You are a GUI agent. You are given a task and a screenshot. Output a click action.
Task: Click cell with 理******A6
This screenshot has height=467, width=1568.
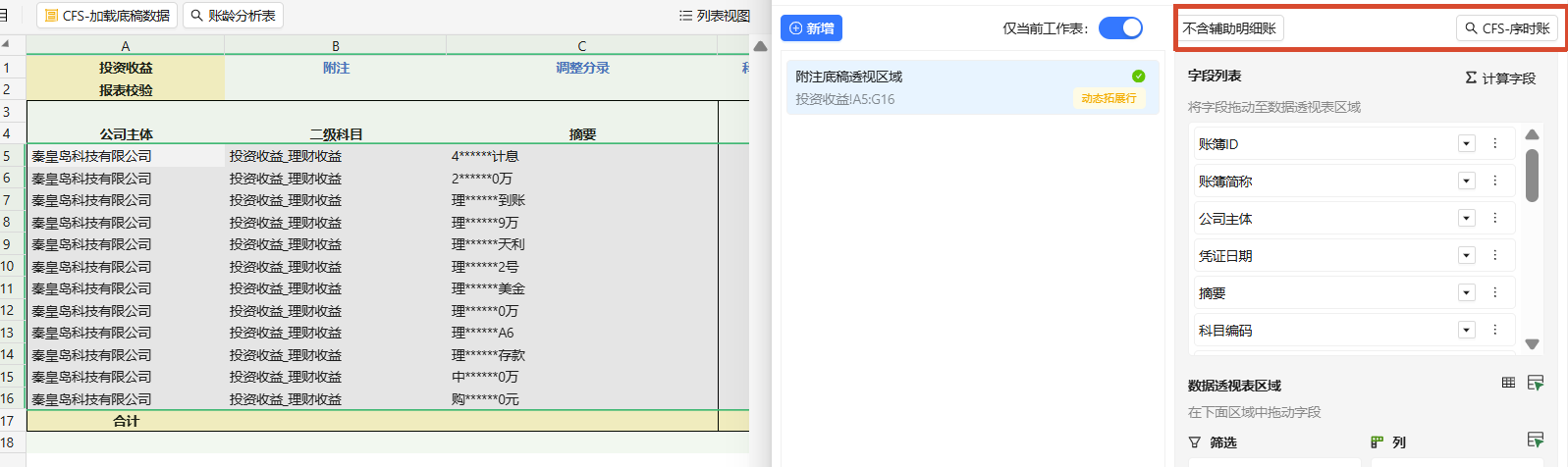click(x=582, y=333)
